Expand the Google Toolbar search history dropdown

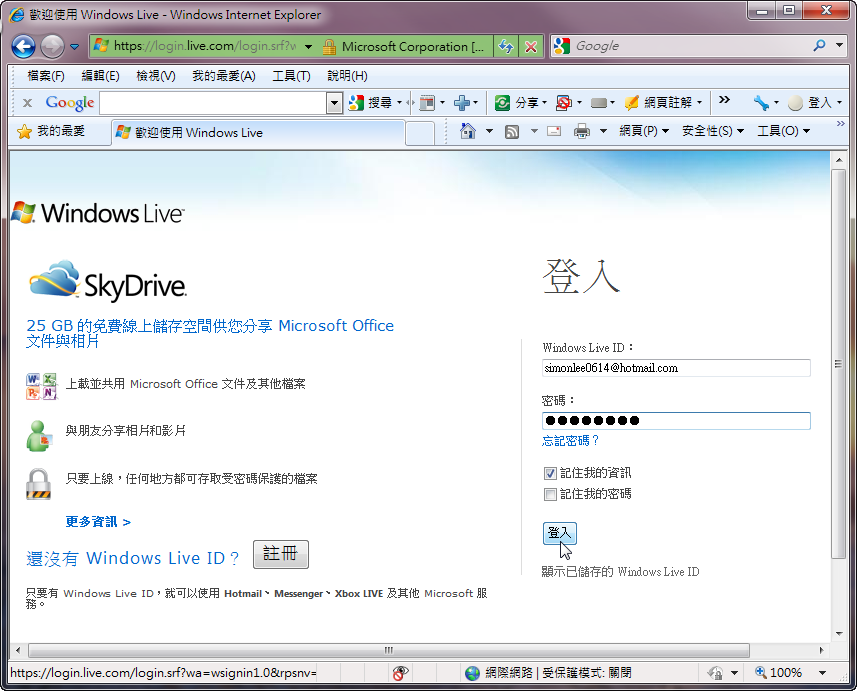pyautogui.click(x=334, y=102)
